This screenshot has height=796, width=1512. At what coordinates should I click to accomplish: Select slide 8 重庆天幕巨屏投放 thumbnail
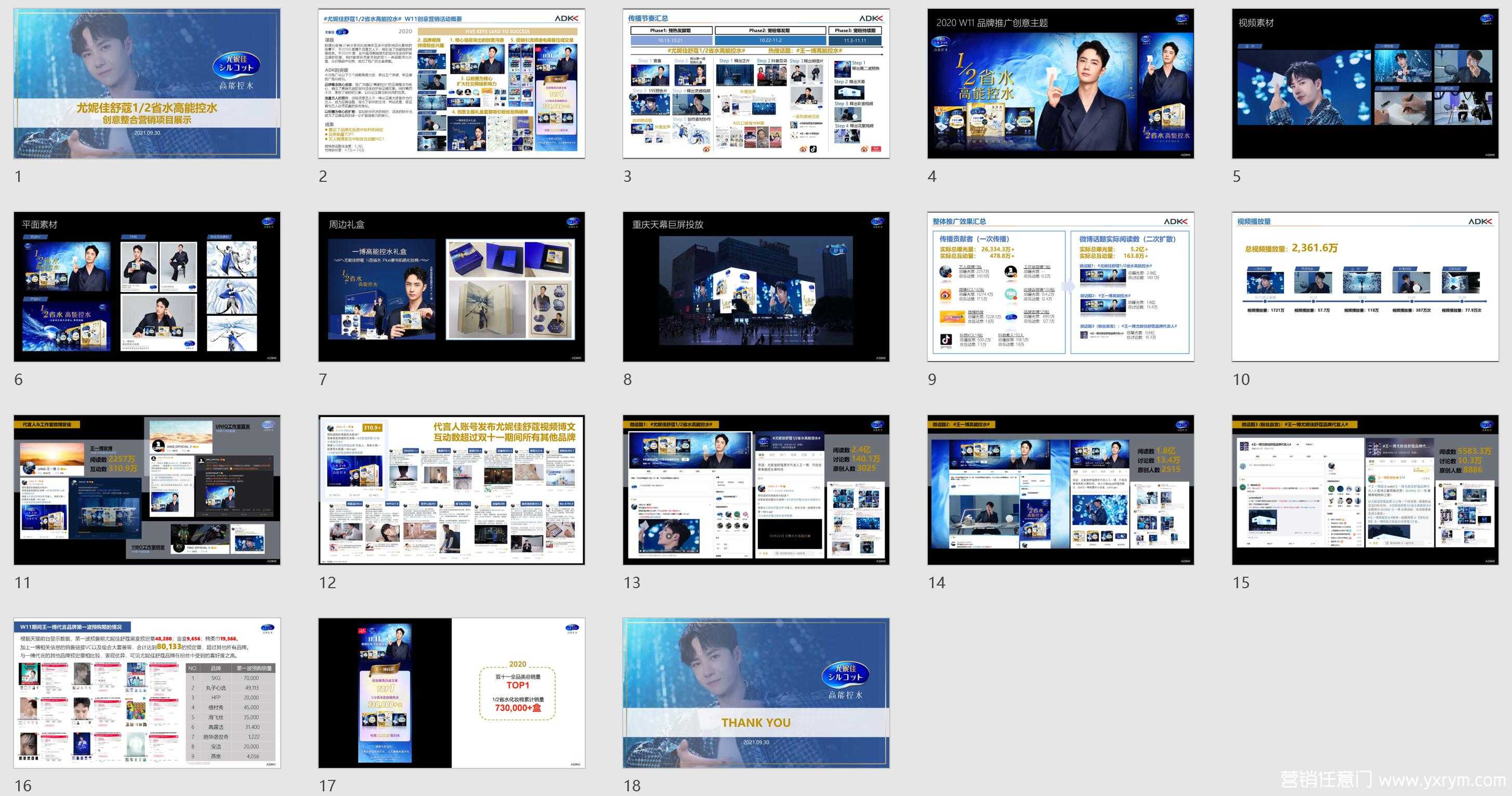click(x=756, y=287)
